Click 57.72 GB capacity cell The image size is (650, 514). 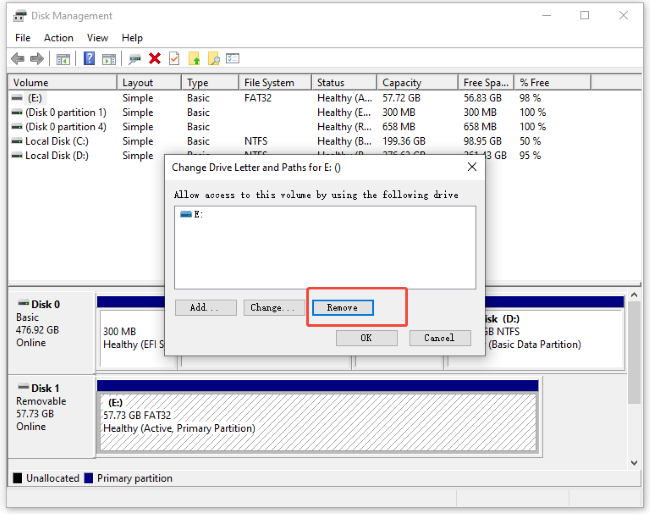401,98
